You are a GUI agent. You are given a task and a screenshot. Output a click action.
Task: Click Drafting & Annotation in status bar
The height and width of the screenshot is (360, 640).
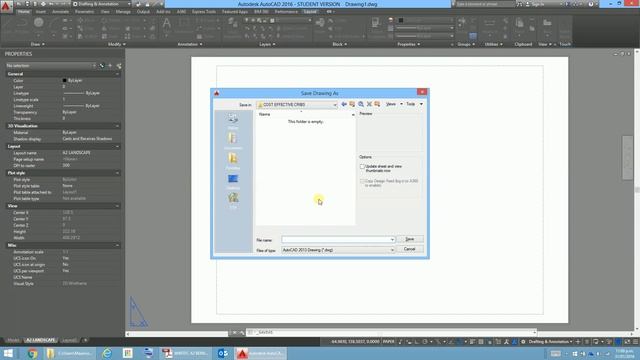550,342
